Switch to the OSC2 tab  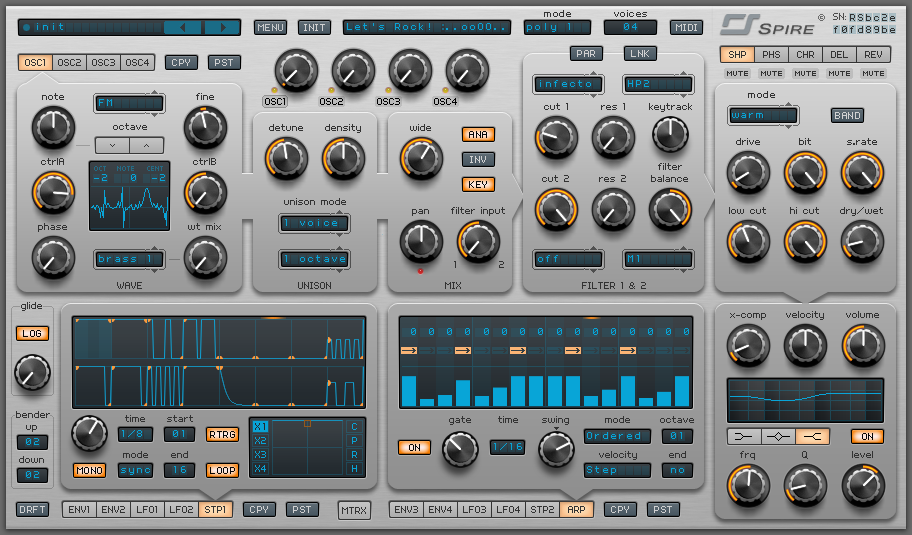coord(69,62)
